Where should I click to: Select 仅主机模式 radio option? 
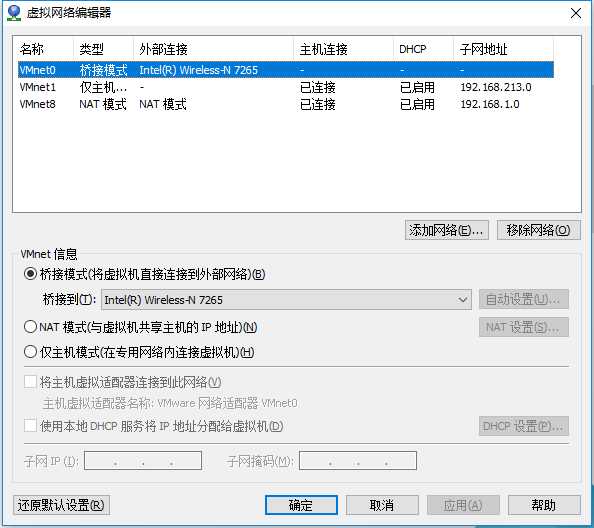[x=30, y=352]
